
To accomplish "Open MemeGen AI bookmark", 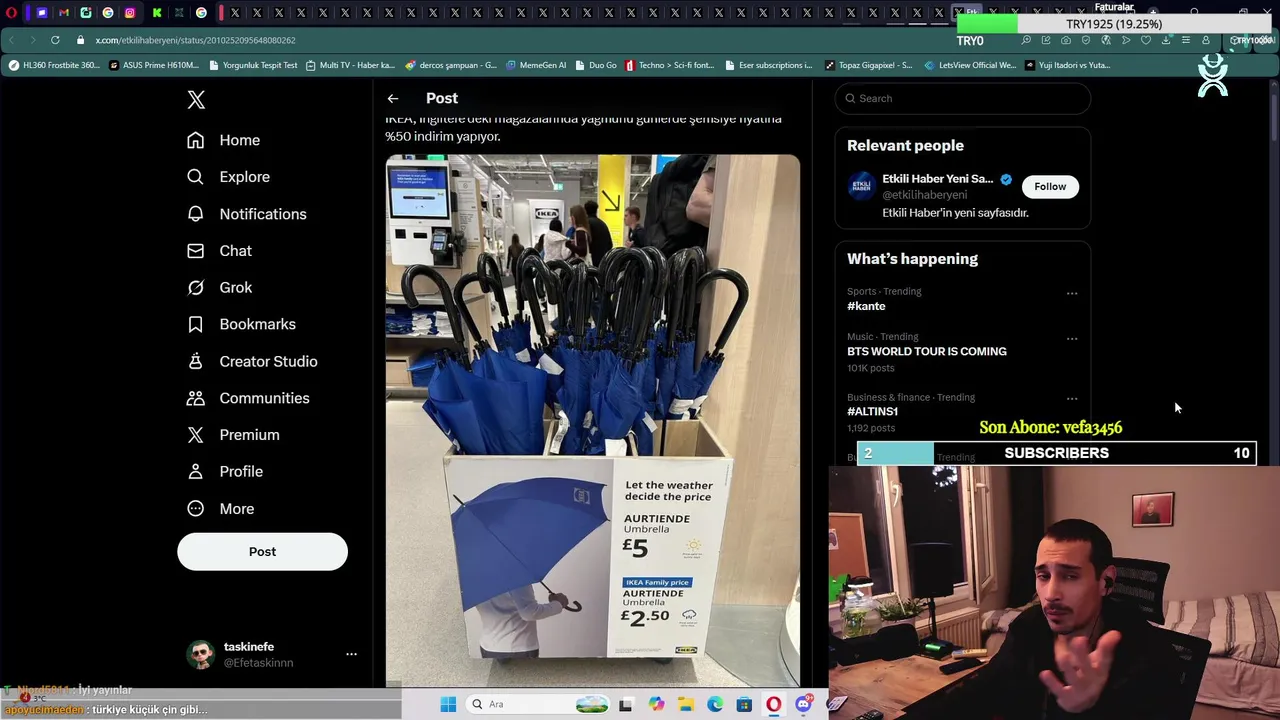I will click(x=536, y=65).
